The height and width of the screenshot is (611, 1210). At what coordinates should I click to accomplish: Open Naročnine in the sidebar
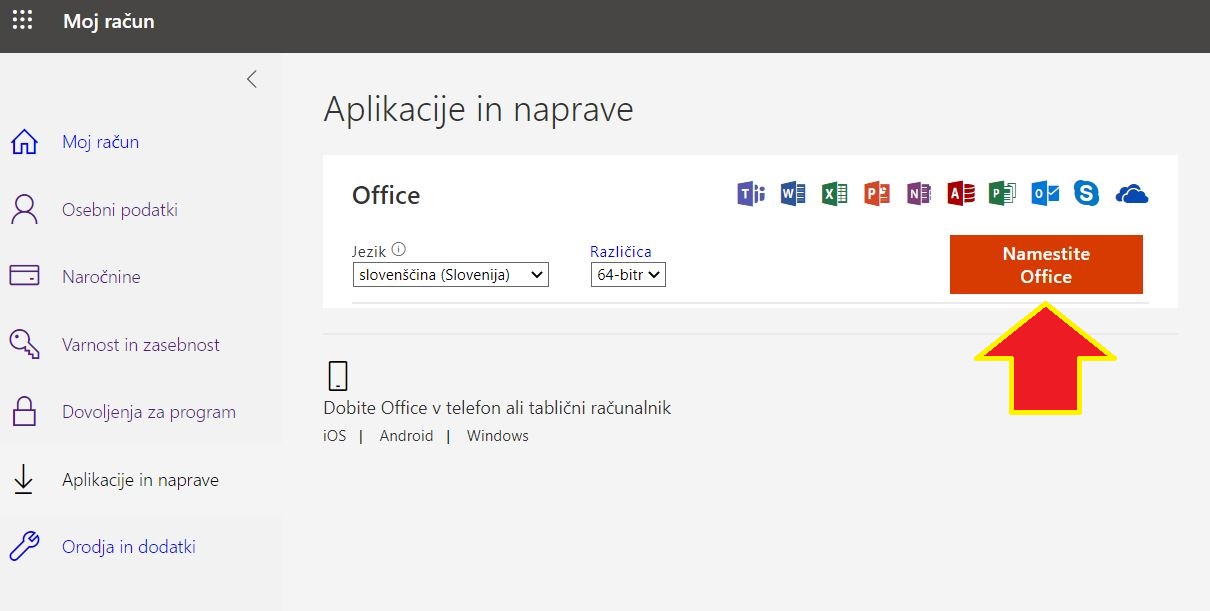101,277
